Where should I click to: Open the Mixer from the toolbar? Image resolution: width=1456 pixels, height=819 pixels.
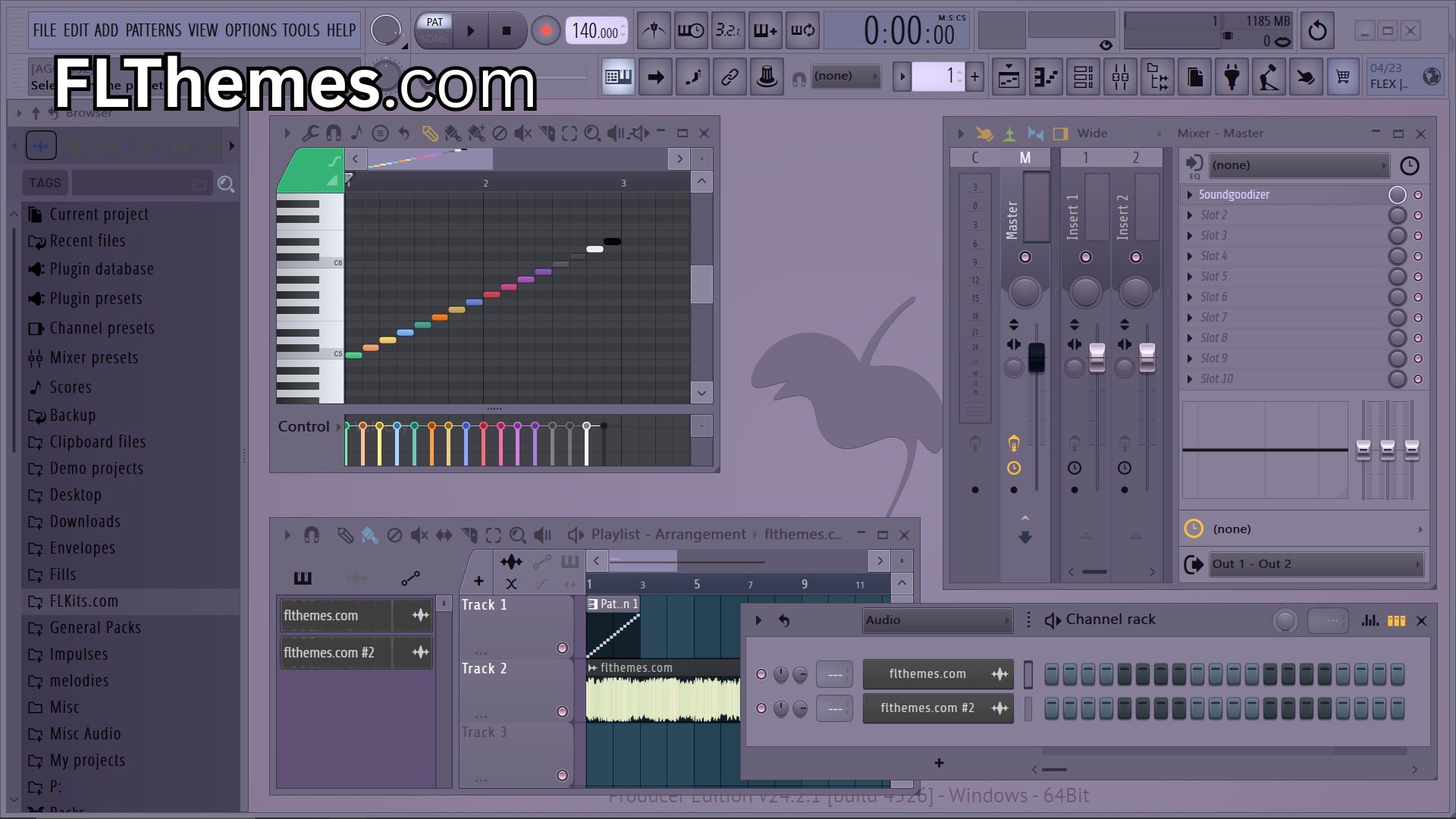coord(1120,77)
